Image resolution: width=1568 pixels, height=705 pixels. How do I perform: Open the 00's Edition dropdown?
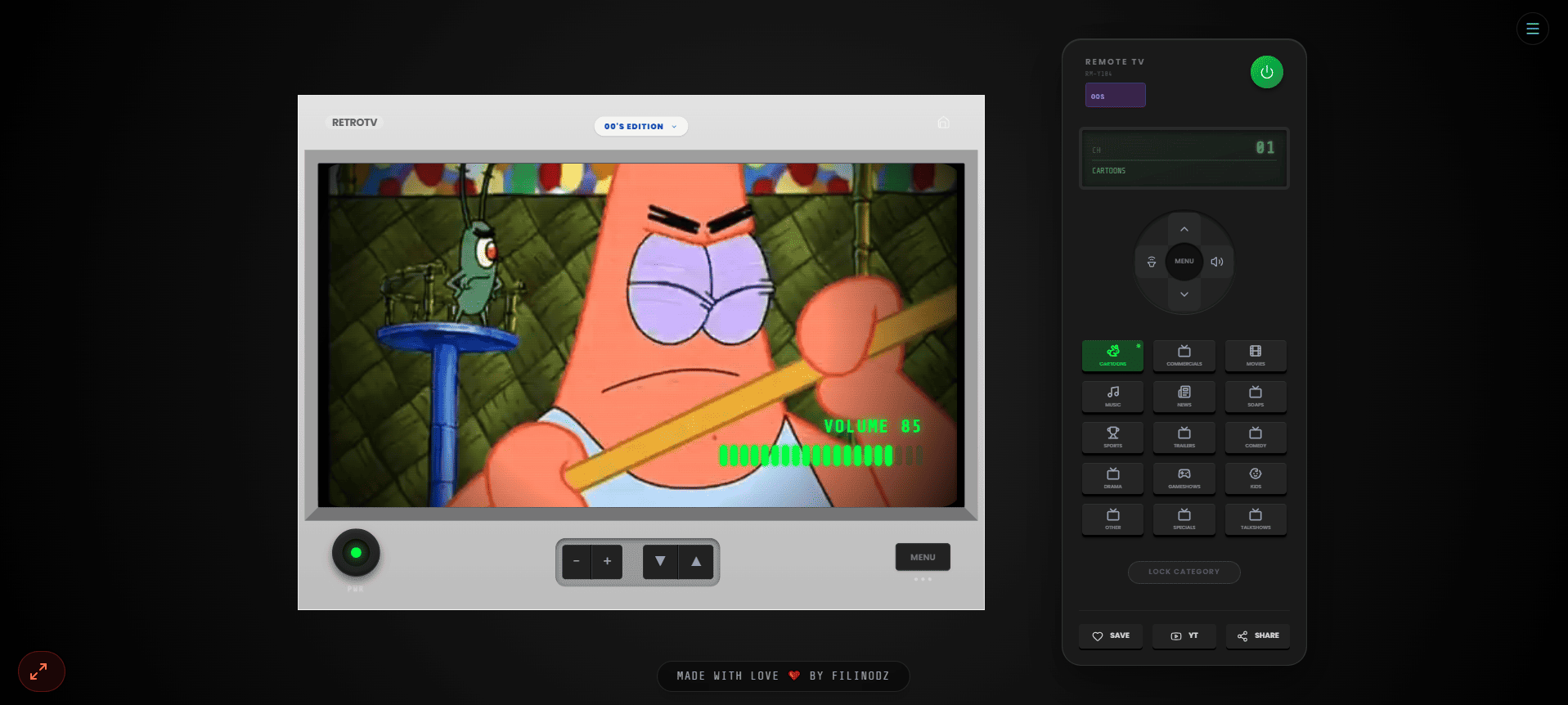[640, 126]
